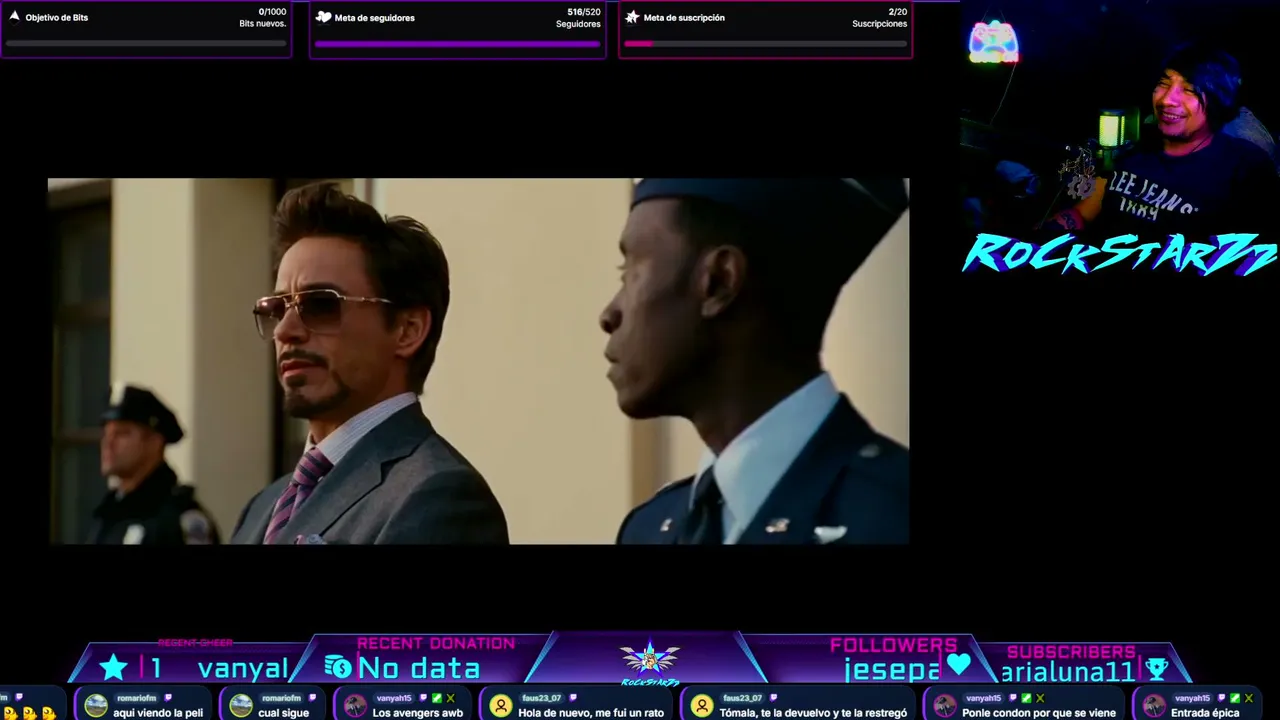The height and width of the screenshot is (720, 1280).
Task: Click the Bits goal triangle icon
Action: pyautogui.click(x=14, y=17)
